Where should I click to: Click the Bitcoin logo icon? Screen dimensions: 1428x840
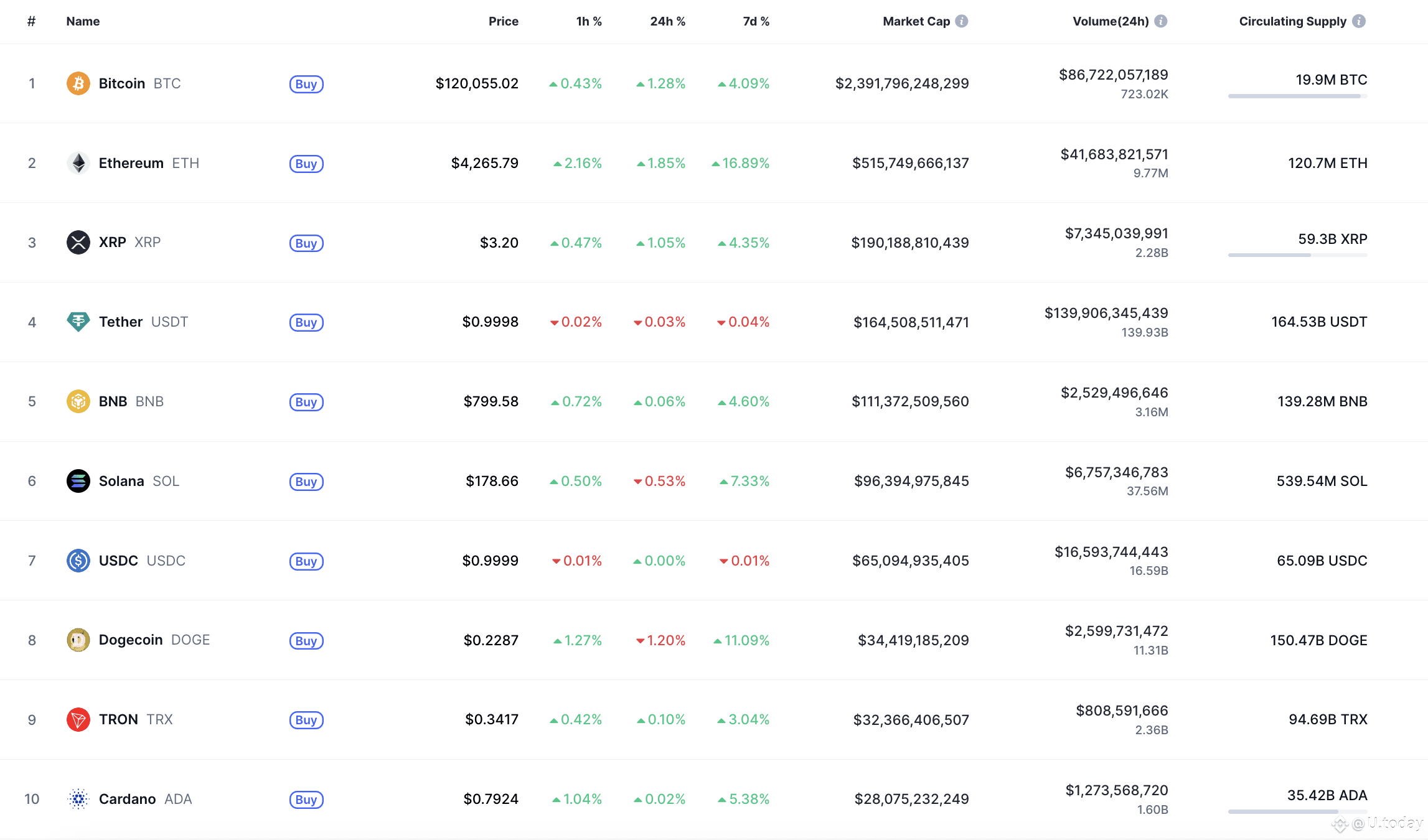point(78,83)
